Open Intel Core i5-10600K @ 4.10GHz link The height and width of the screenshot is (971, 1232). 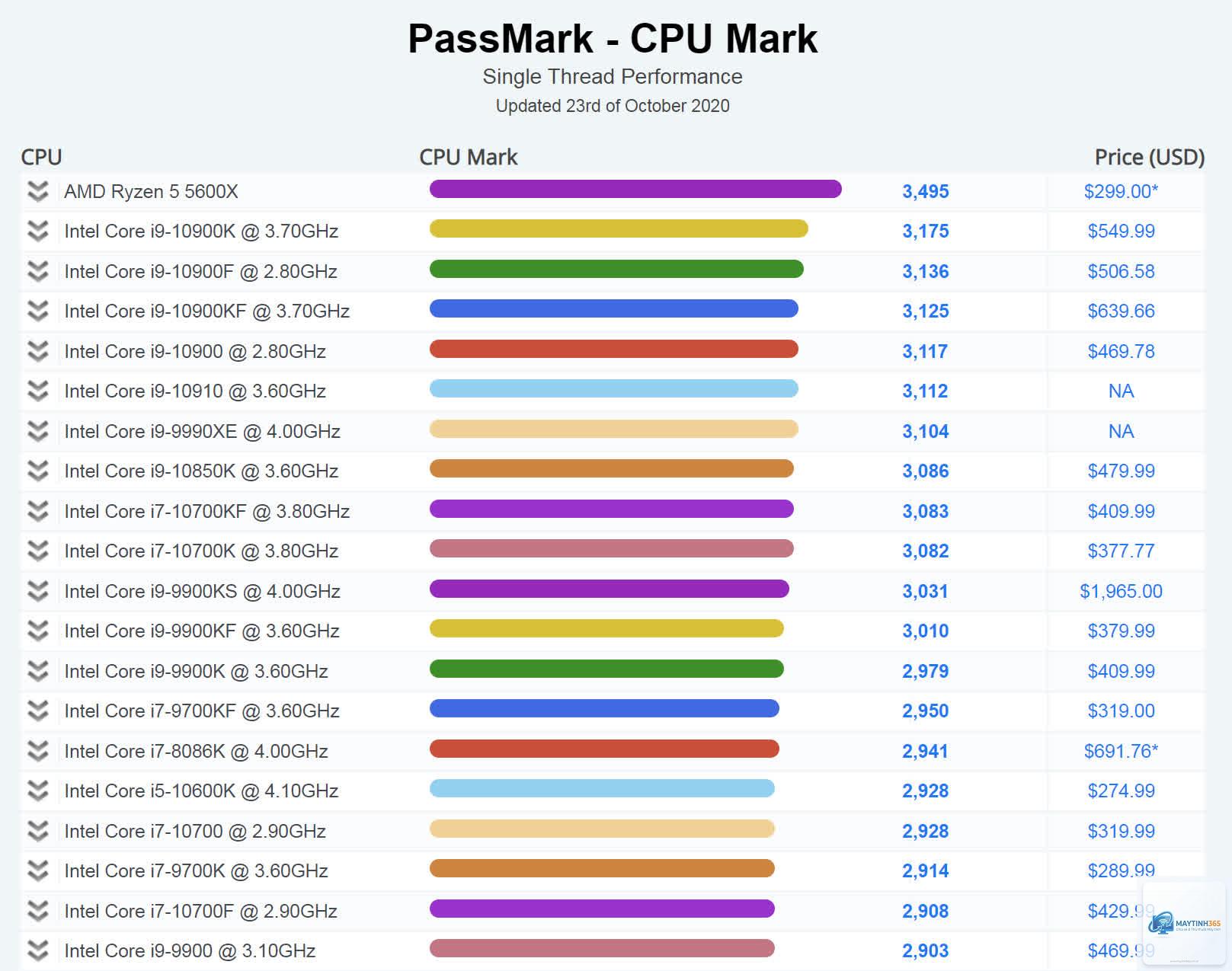201,791
